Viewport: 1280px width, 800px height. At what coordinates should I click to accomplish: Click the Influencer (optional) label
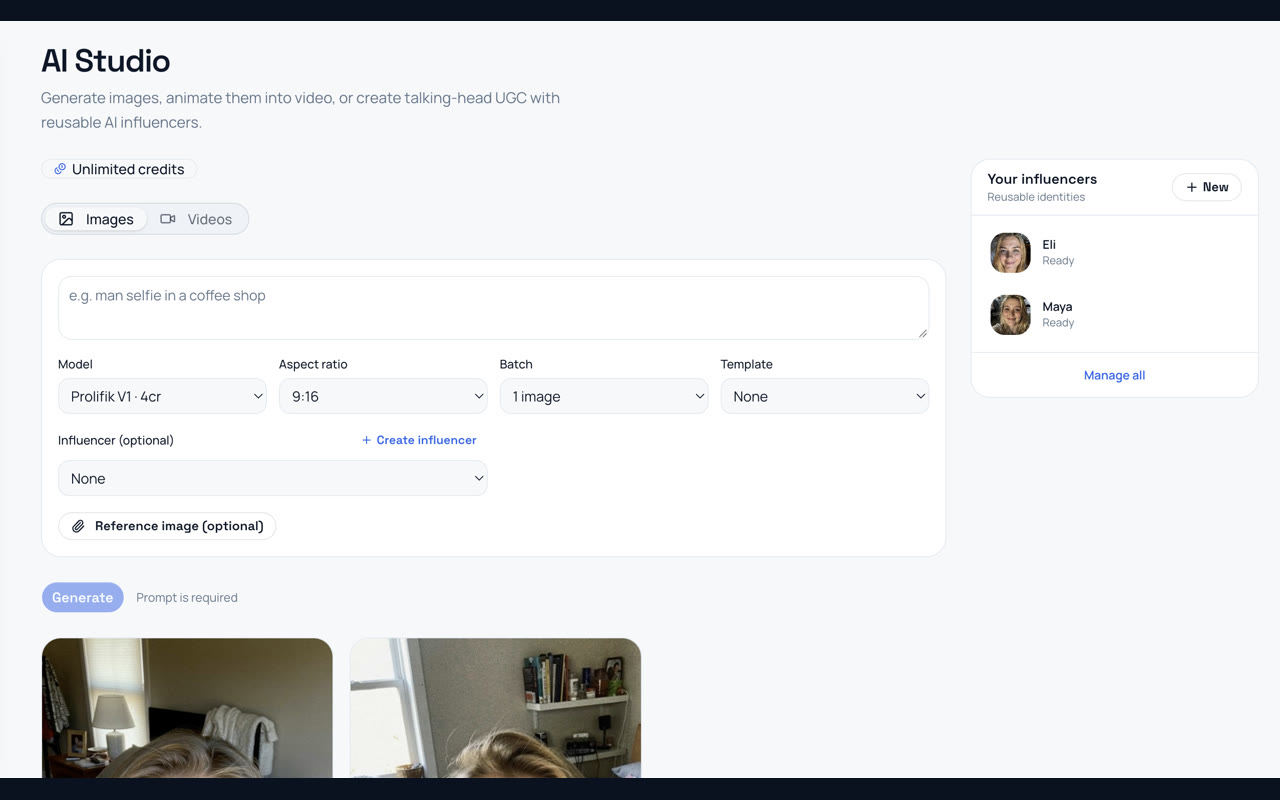click(x=116, y=440)
